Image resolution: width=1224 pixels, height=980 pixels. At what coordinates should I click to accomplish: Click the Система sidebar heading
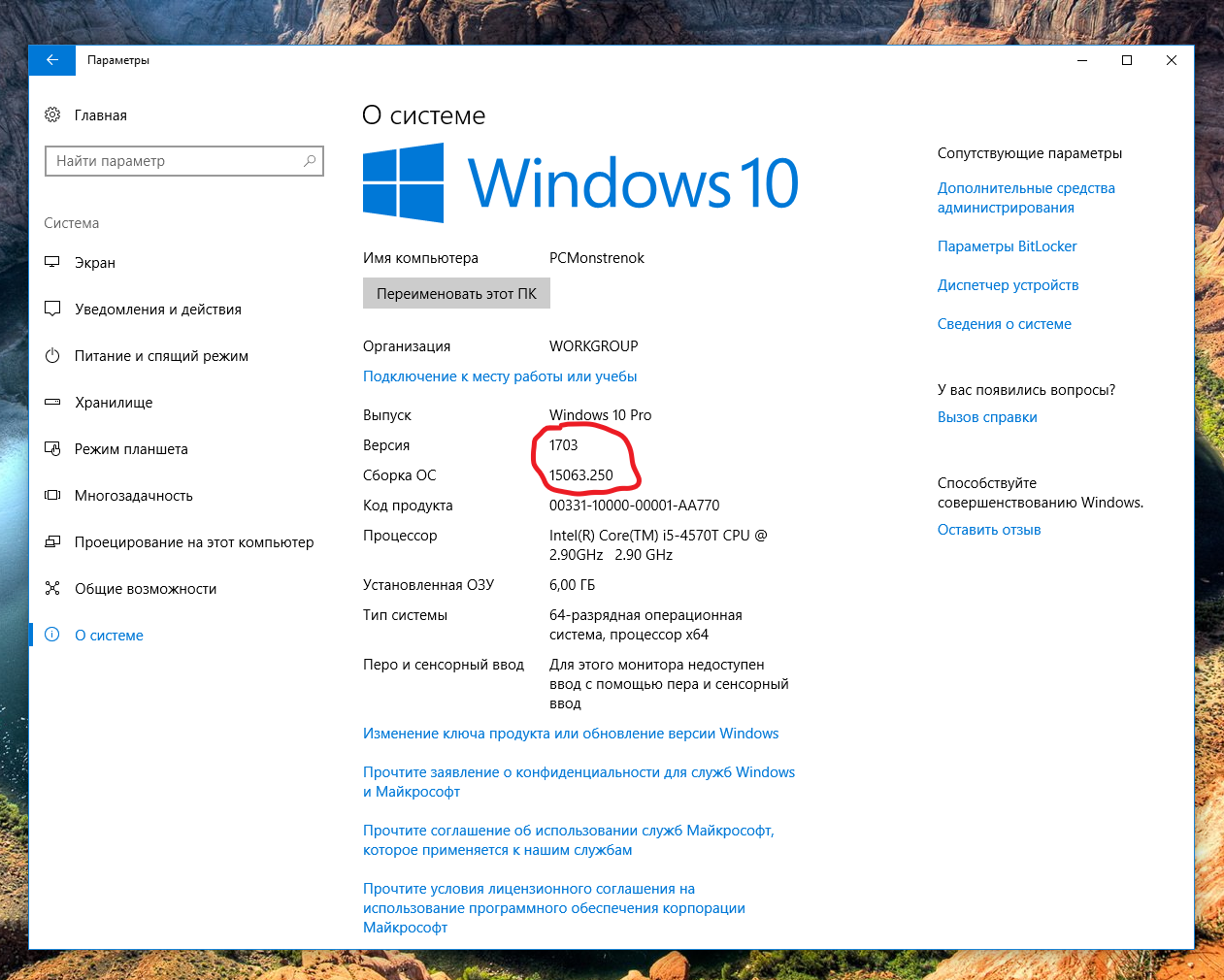(x=72, y=223)
